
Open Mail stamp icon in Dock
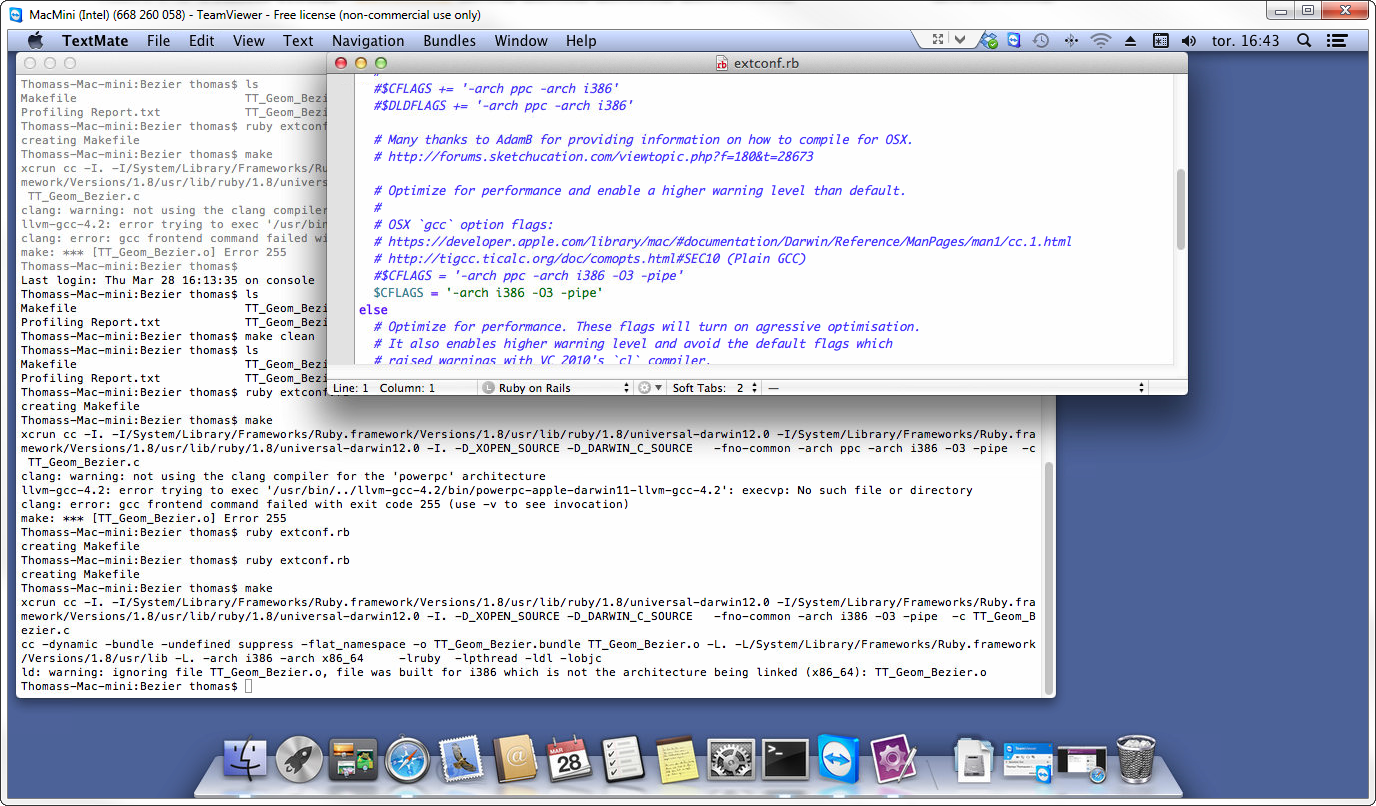point(461,759)
